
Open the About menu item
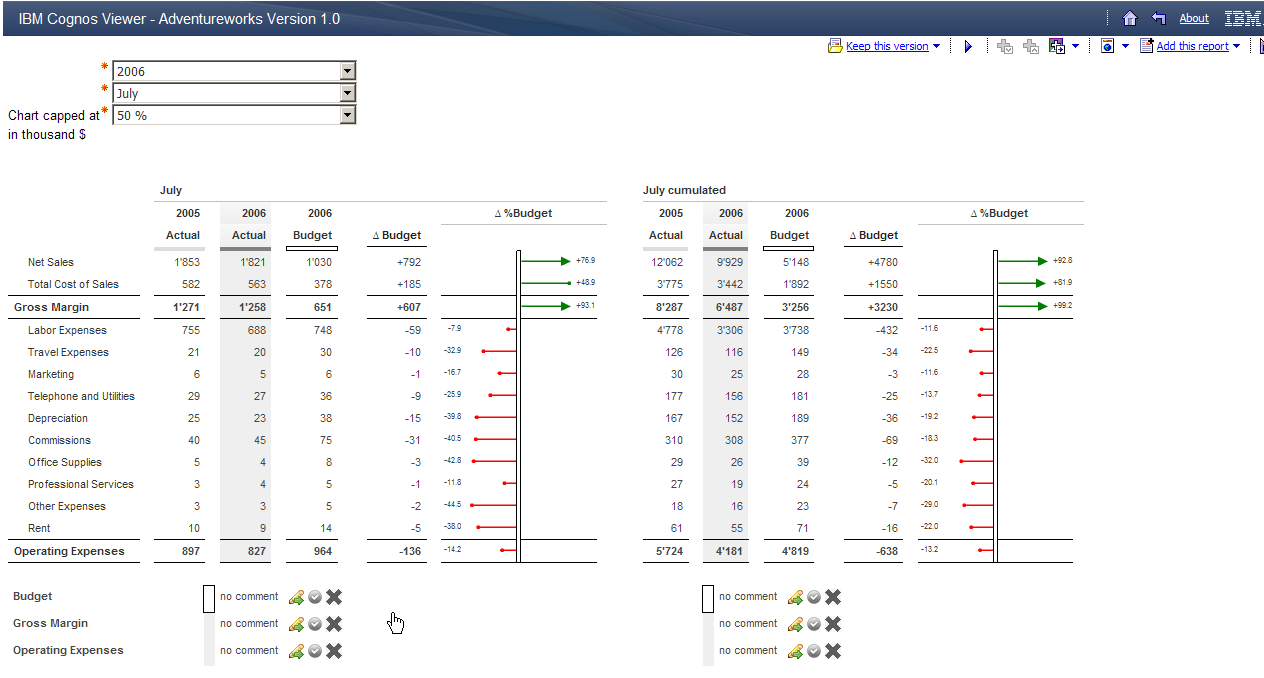coord(1193,17)
